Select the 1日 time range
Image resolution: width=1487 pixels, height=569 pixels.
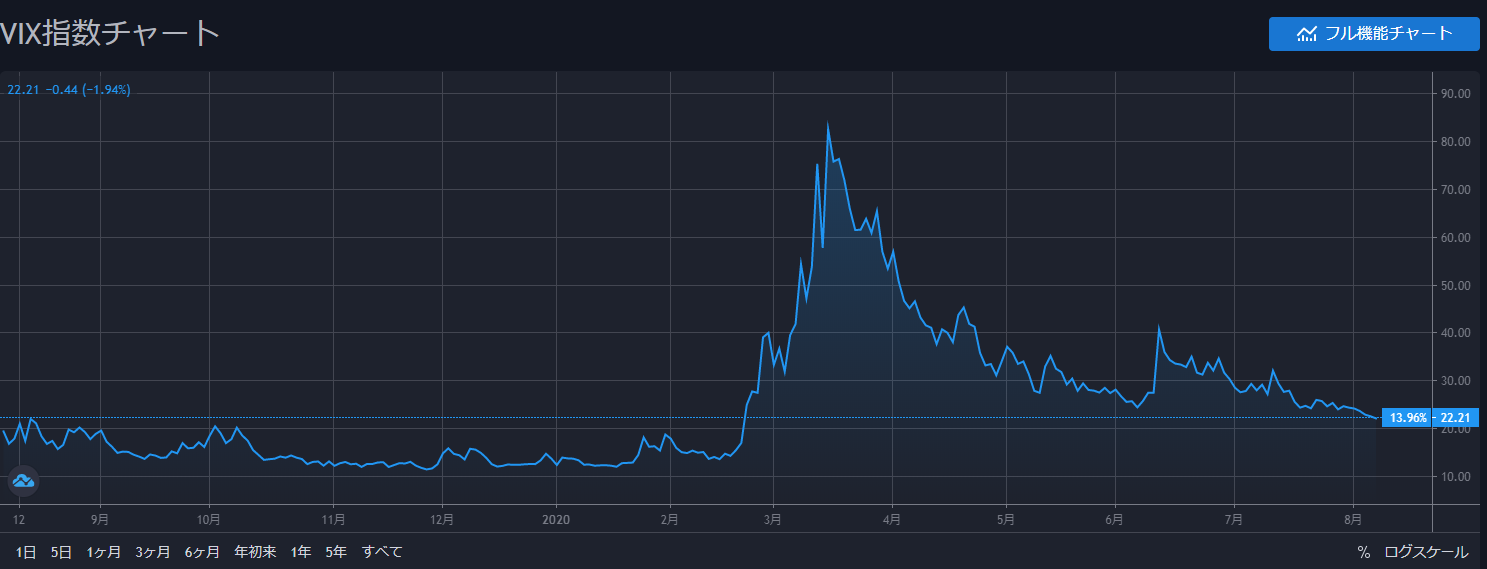[26, 552]
